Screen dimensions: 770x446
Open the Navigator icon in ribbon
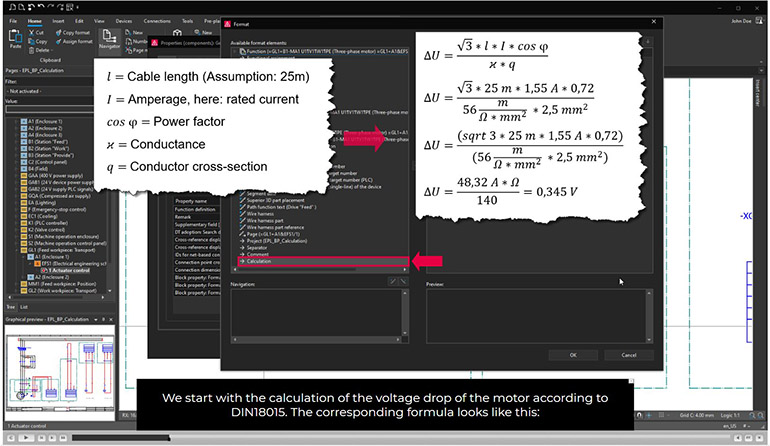click(109, 38)
